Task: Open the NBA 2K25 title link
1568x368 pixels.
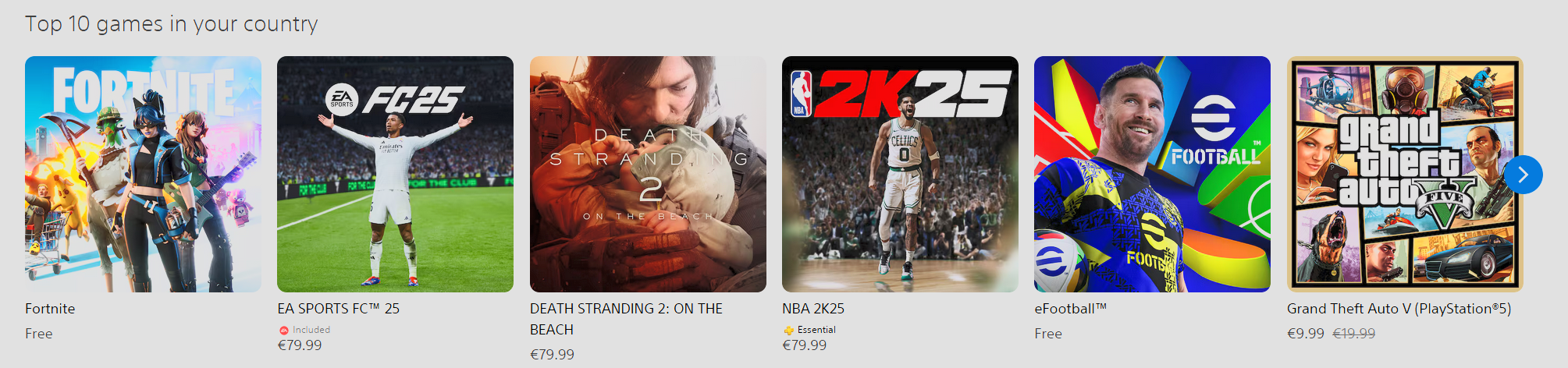Action: [x=813, y=309]
